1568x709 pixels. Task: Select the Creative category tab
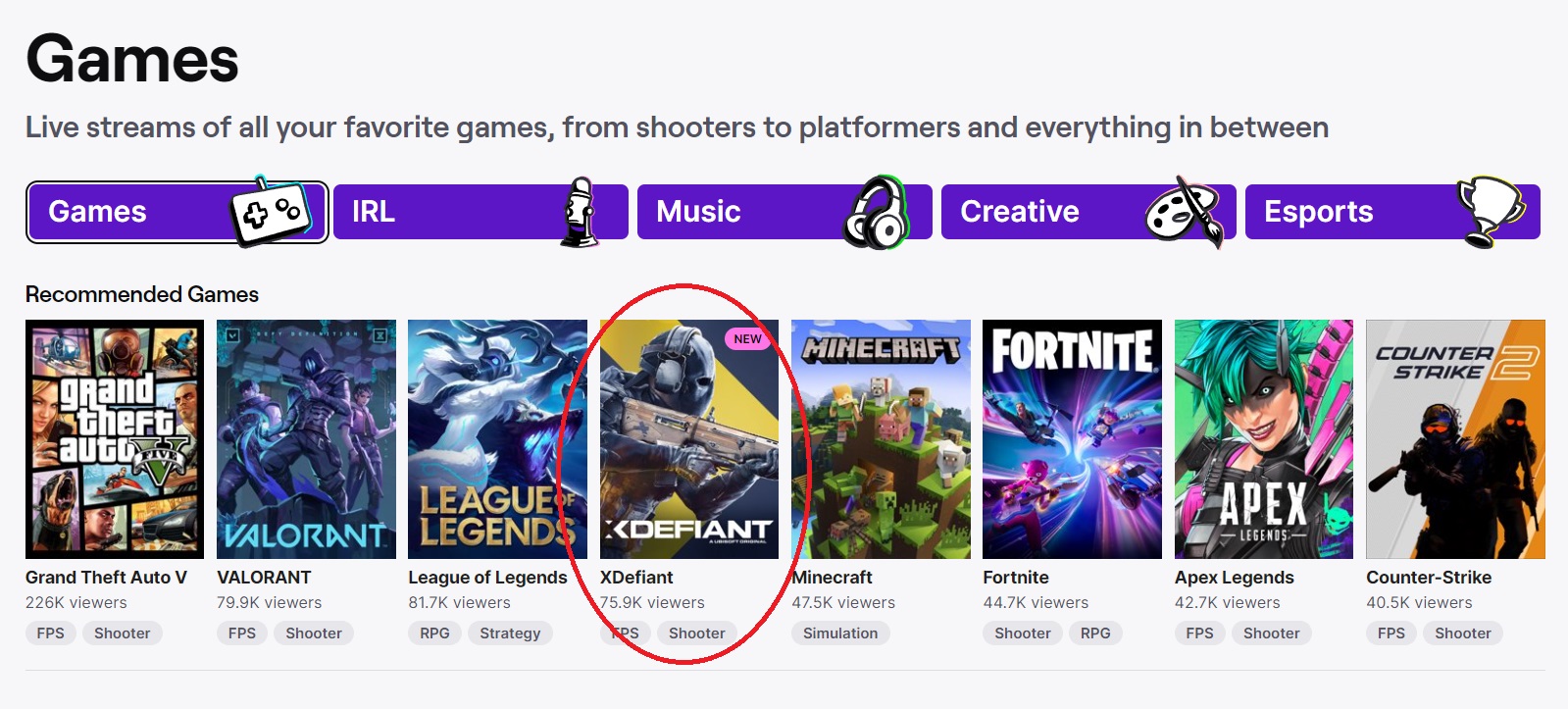[x=1039, y=212]
